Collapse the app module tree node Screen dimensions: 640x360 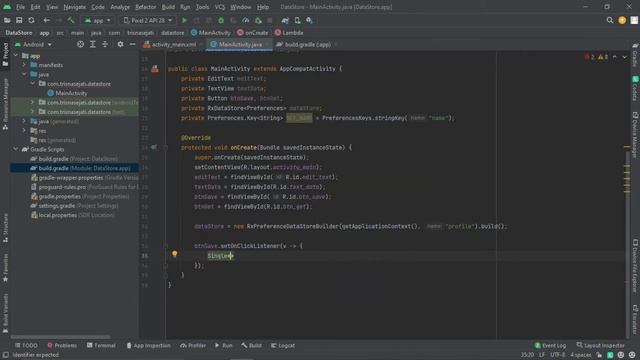click(16, 56)
